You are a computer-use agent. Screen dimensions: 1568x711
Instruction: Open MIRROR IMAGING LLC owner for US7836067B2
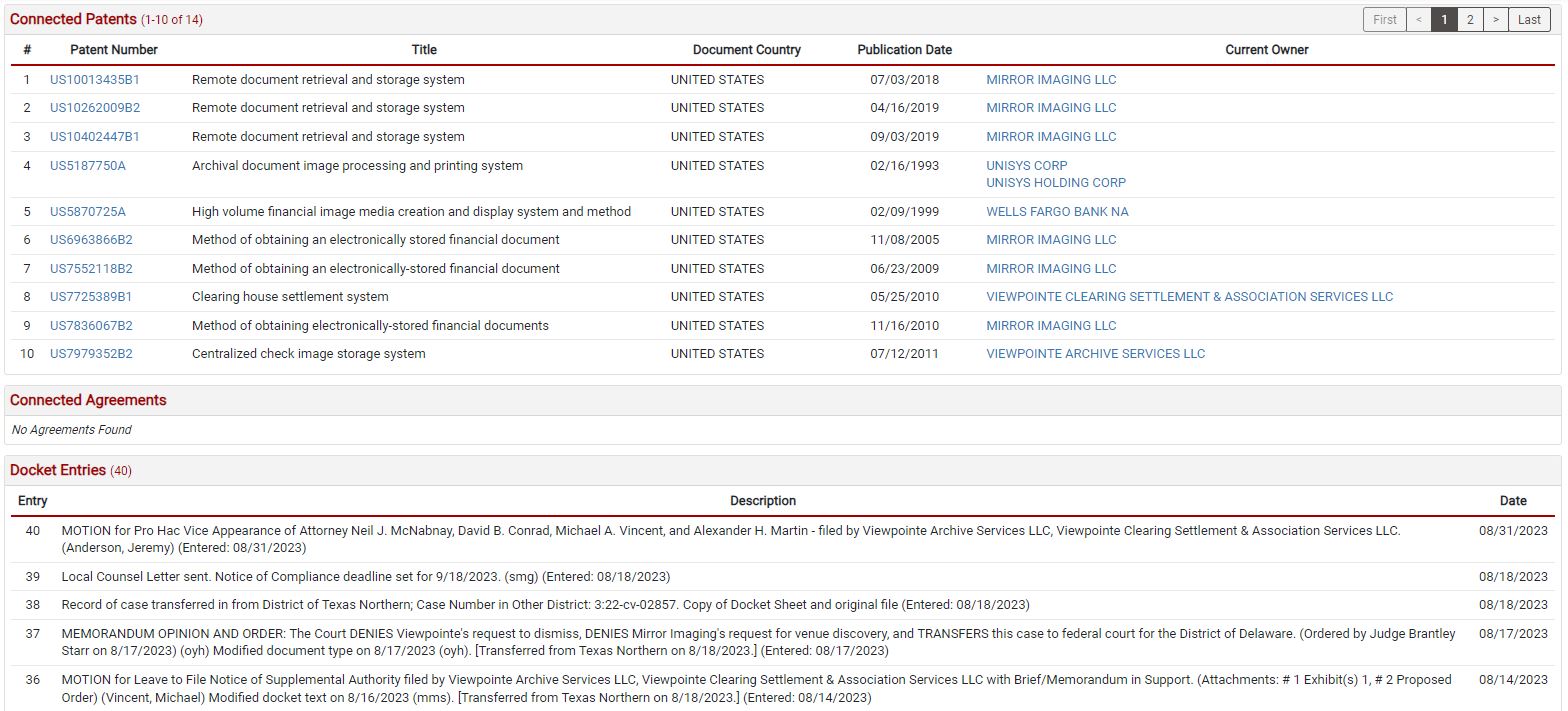[x=1051, y=326]
